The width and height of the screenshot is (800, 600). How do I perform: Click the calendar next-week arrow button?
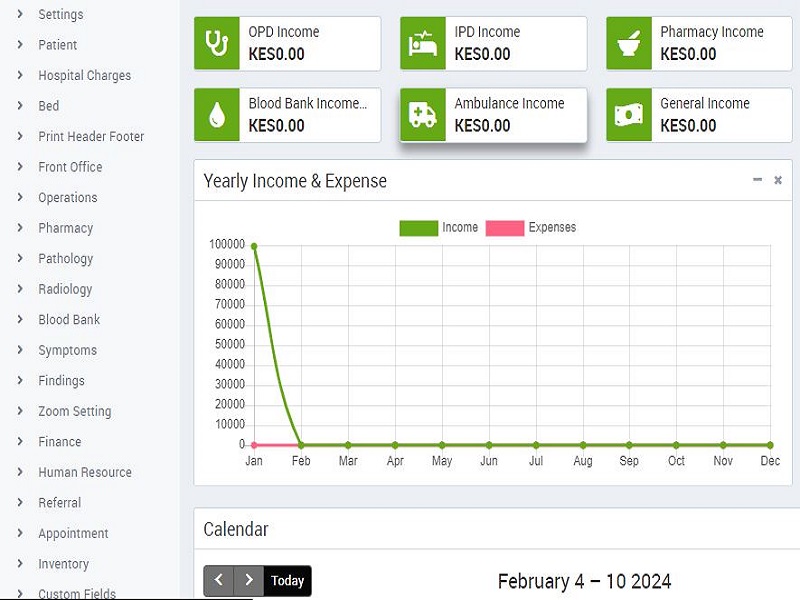click(248, 580)
